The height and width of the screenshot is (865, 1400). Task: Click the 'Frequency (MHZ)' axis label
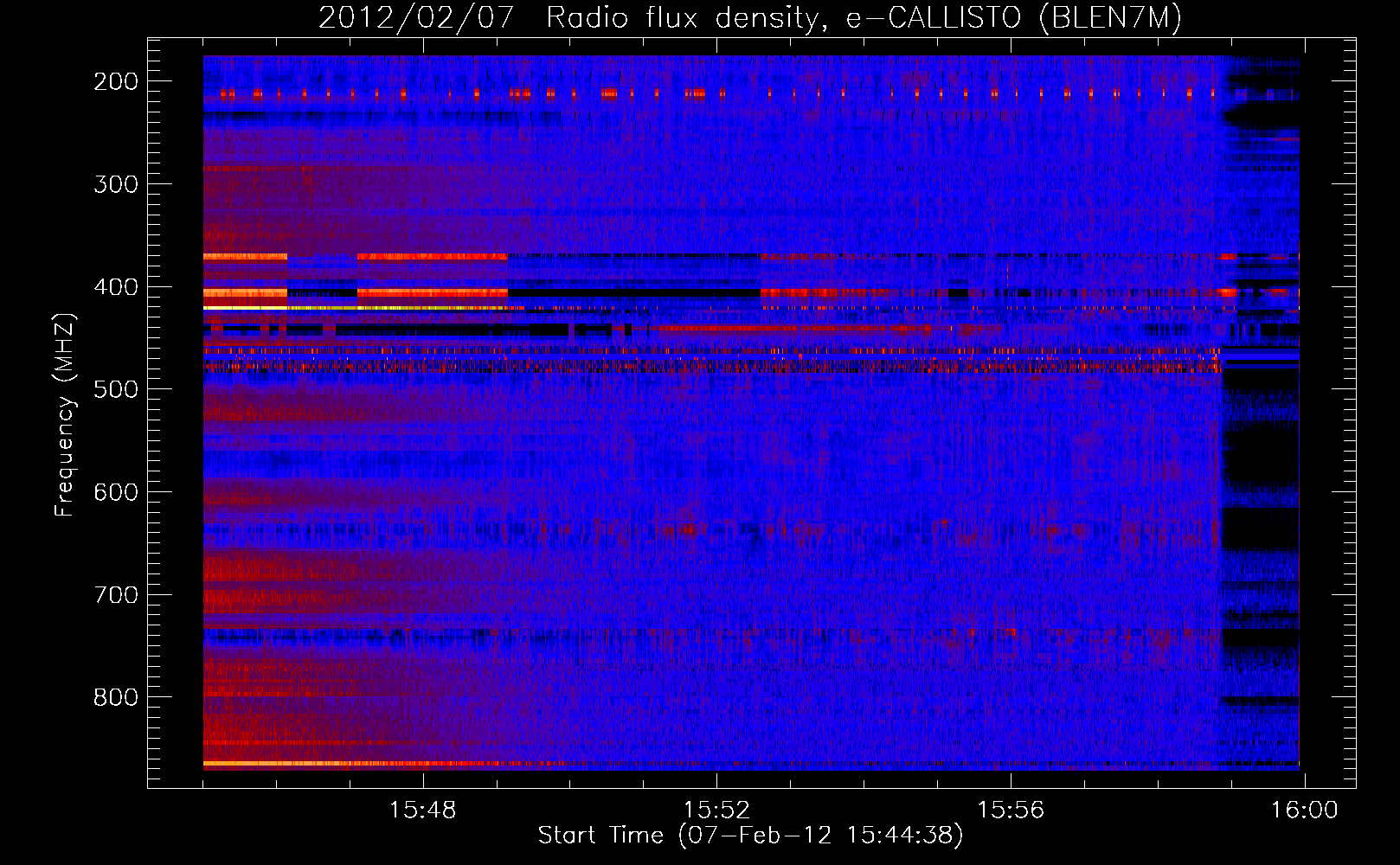coord(65,414)
